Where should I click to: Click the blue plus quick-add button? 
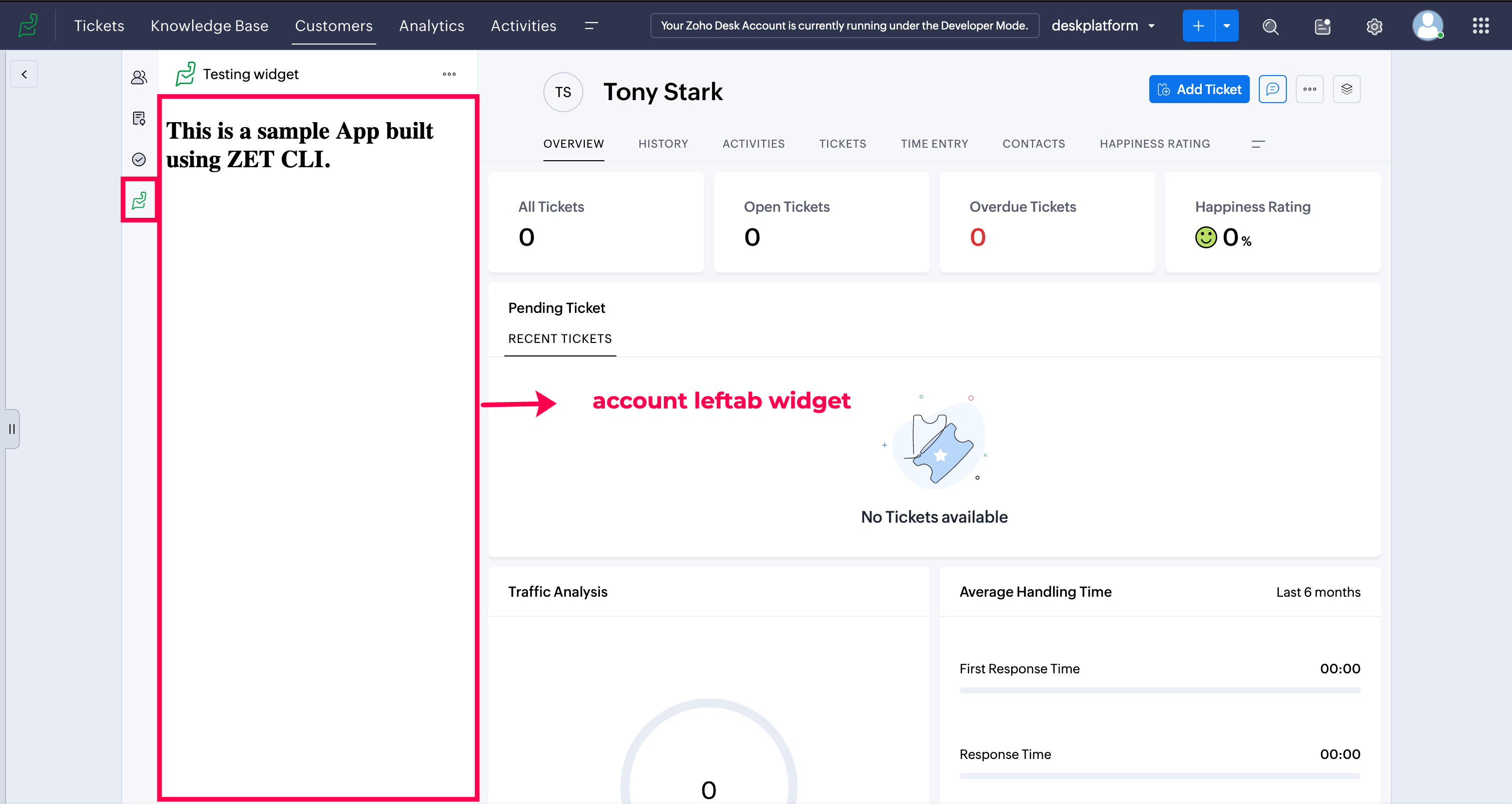click(x=1198, y=25)
